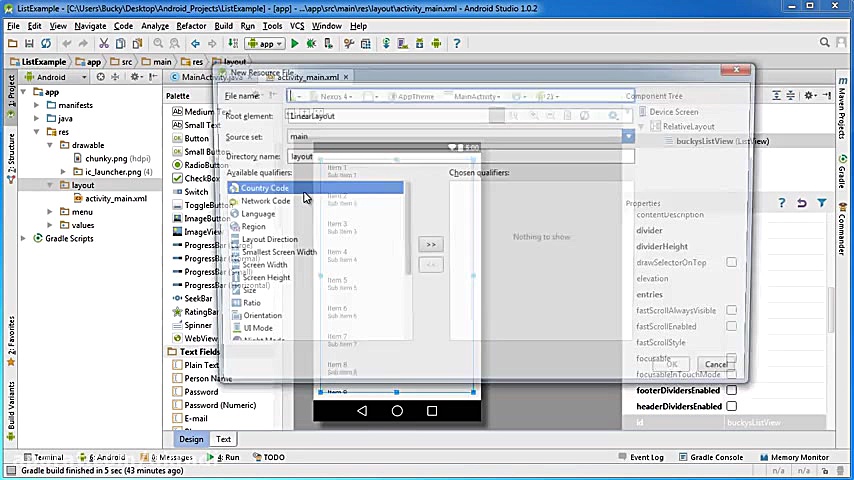The height and width of the screenshot is (480, 854).
Task: Expand the java folder
Action: 36,118
